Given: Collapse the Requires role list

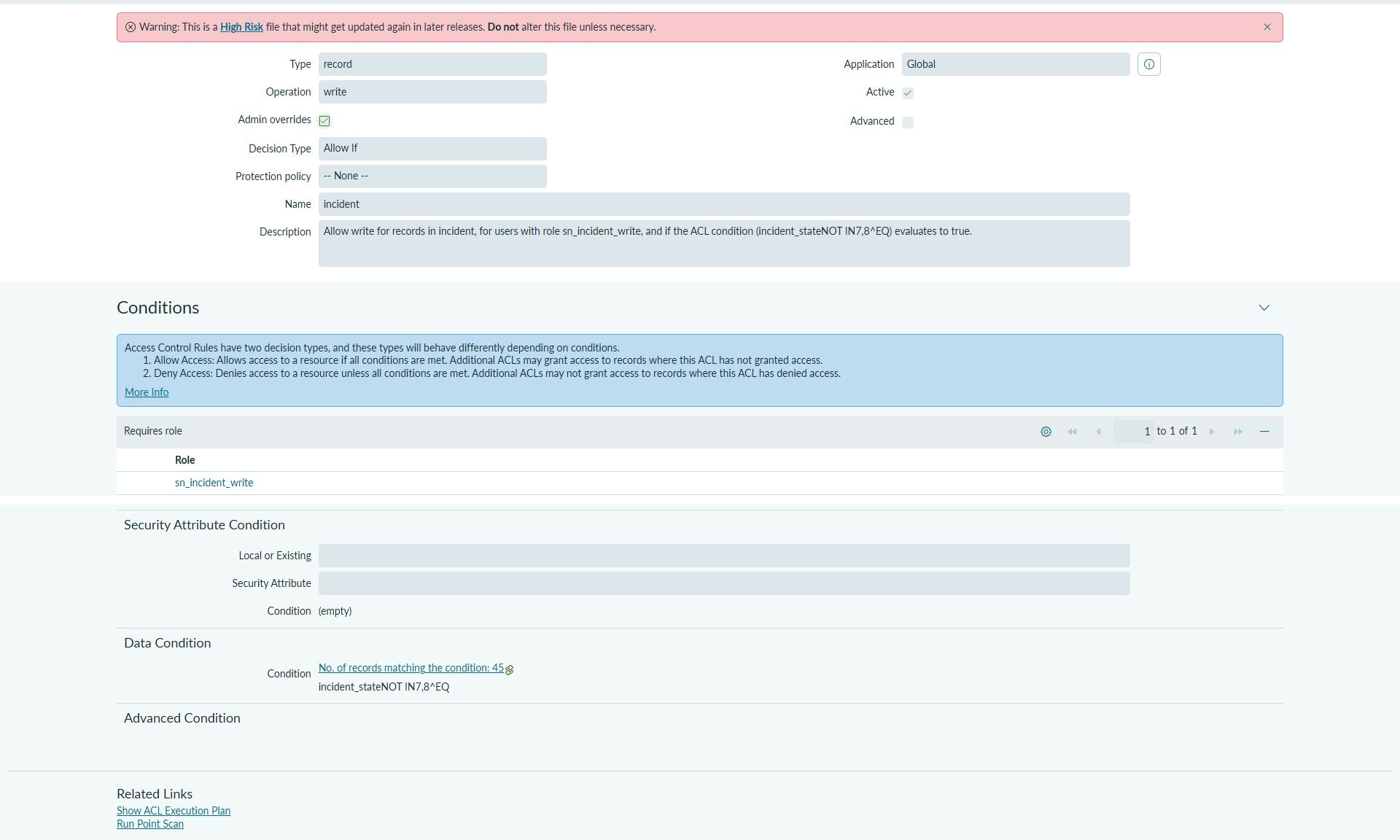Looking at the screenshot, I should 1264,432.
